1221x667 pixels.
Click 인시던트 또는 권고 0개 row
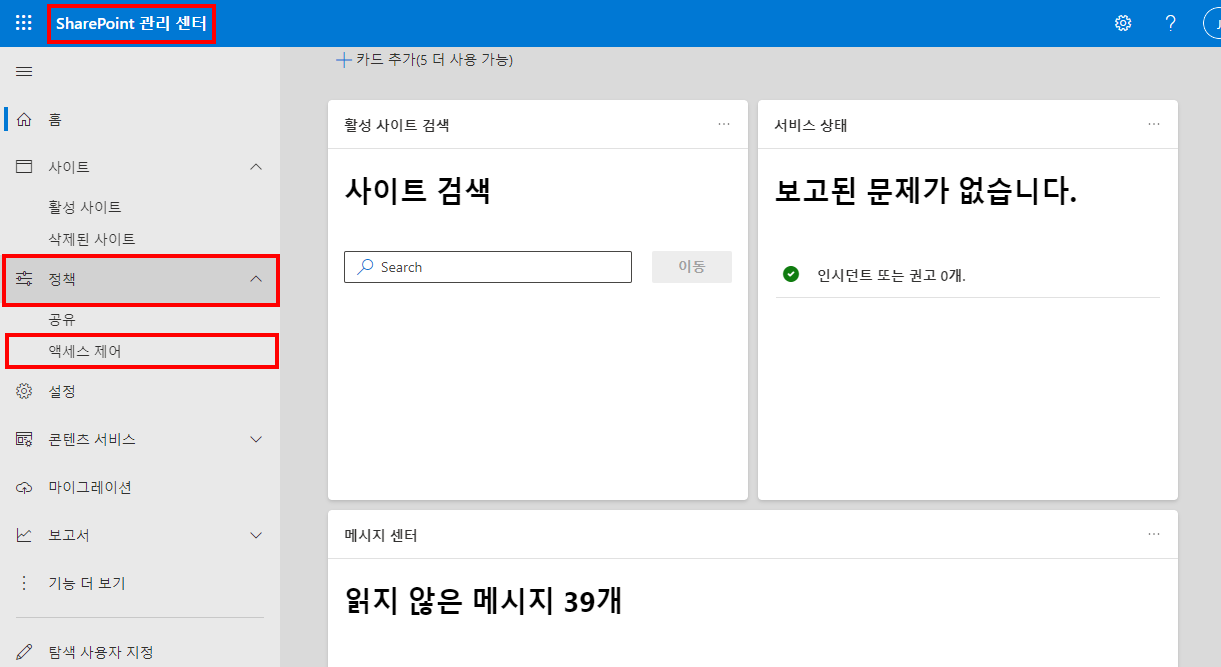coord(968,275)
